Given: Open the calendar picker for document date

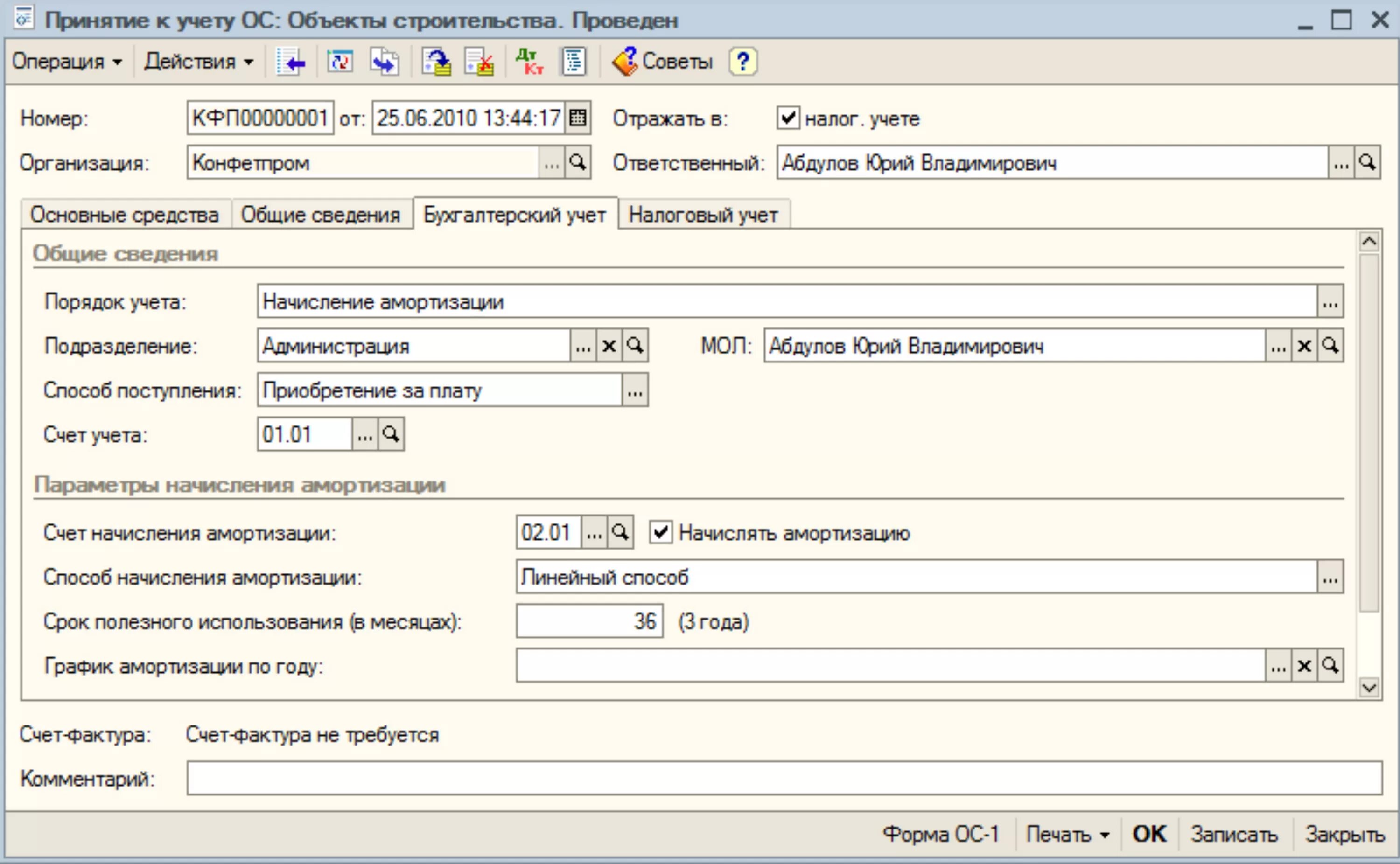Looking at the screenshot, I should pyautogui.click(x=578, y=118).
